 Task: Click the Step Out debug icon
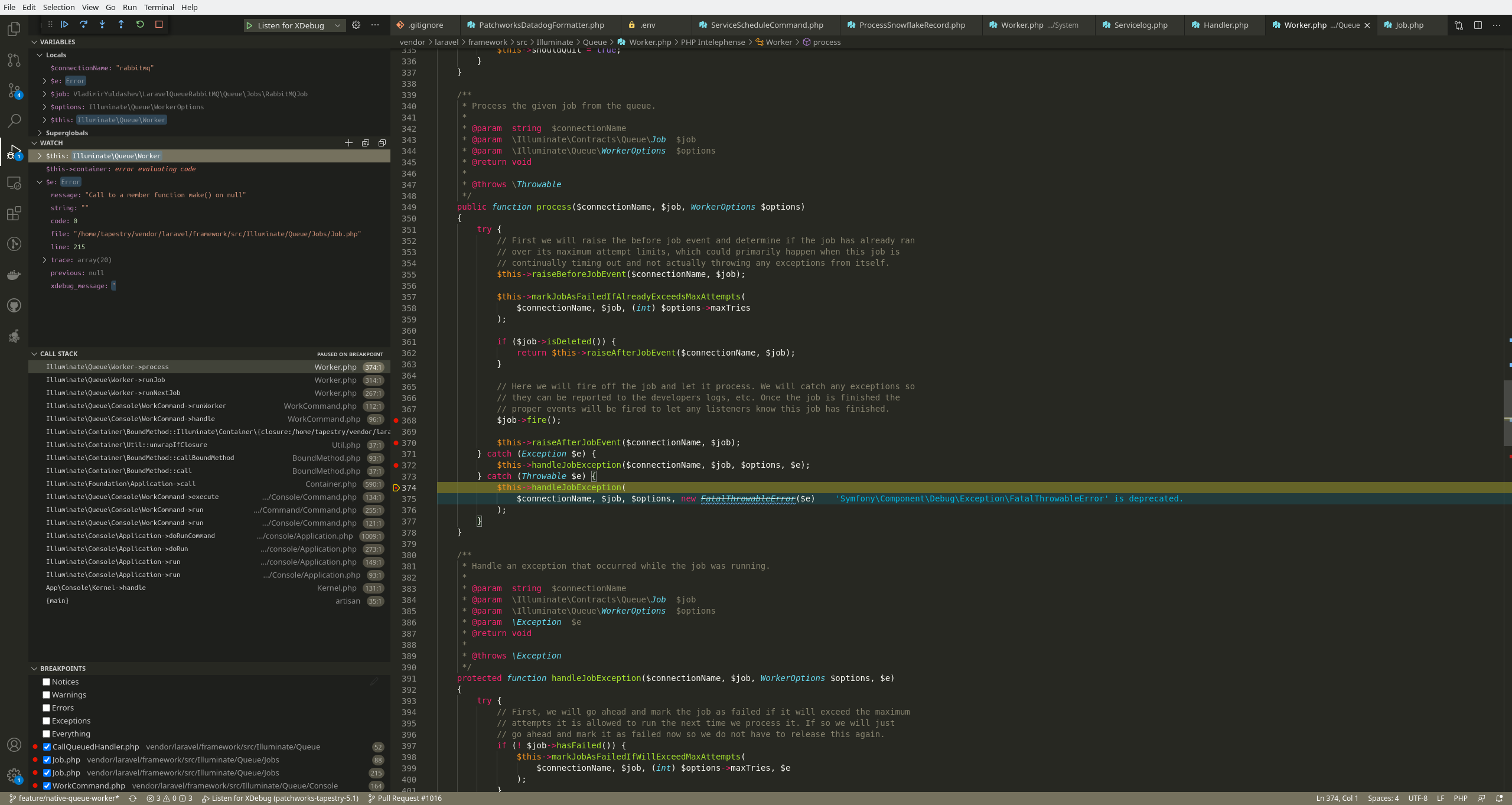(121, 24)
